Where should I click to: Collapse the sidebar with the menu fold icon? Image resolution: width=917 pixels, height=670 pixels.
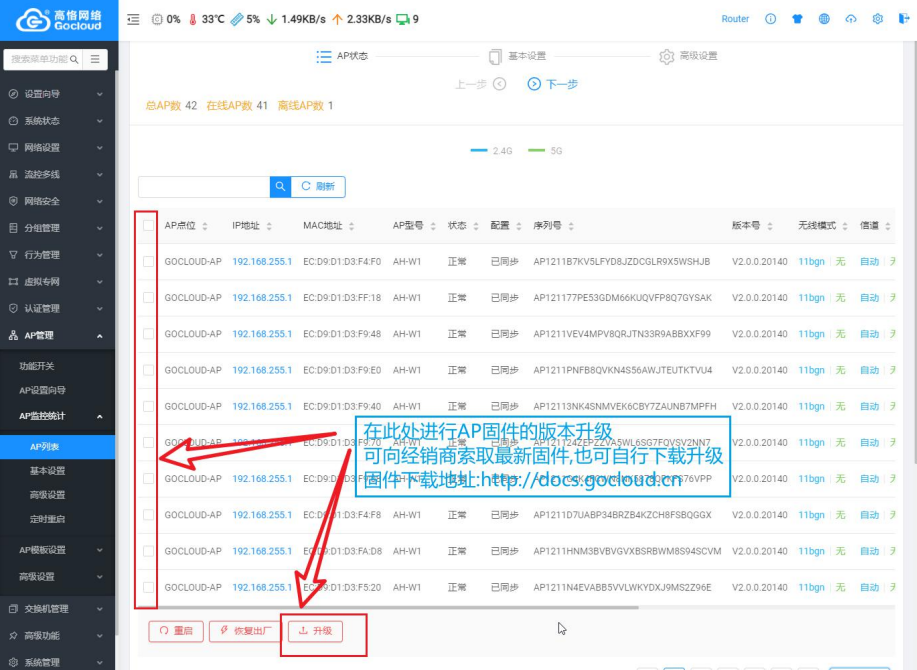[133, 19]
